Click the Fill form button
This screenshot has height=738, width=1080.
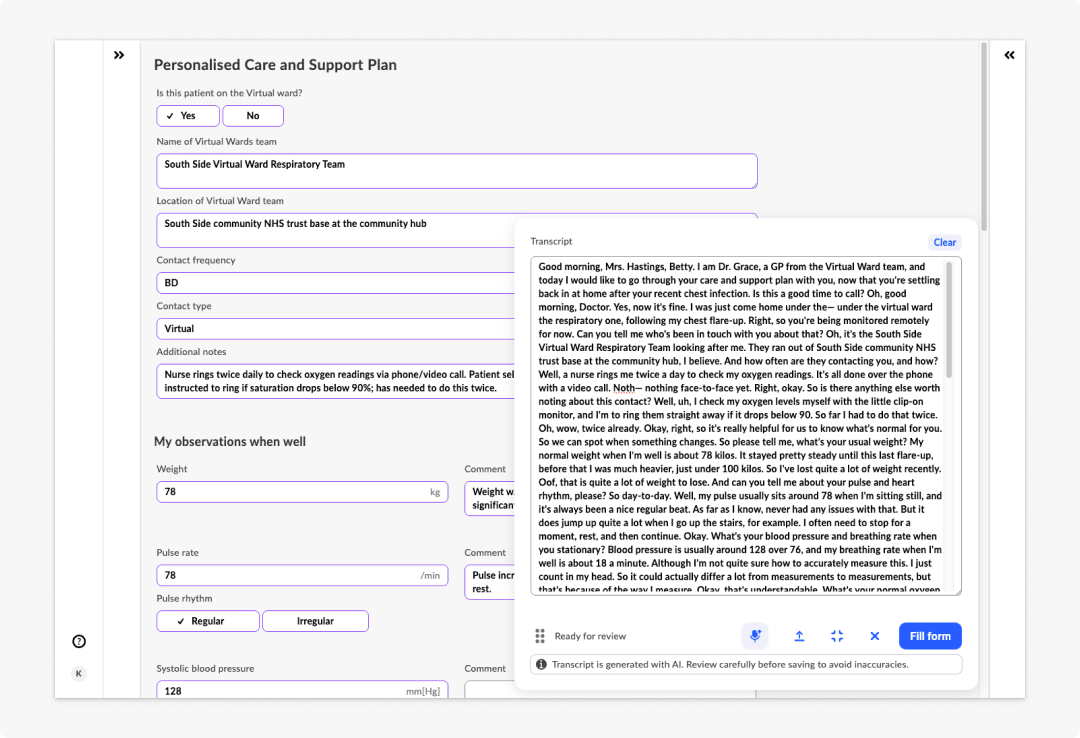(x=930, y=636)
